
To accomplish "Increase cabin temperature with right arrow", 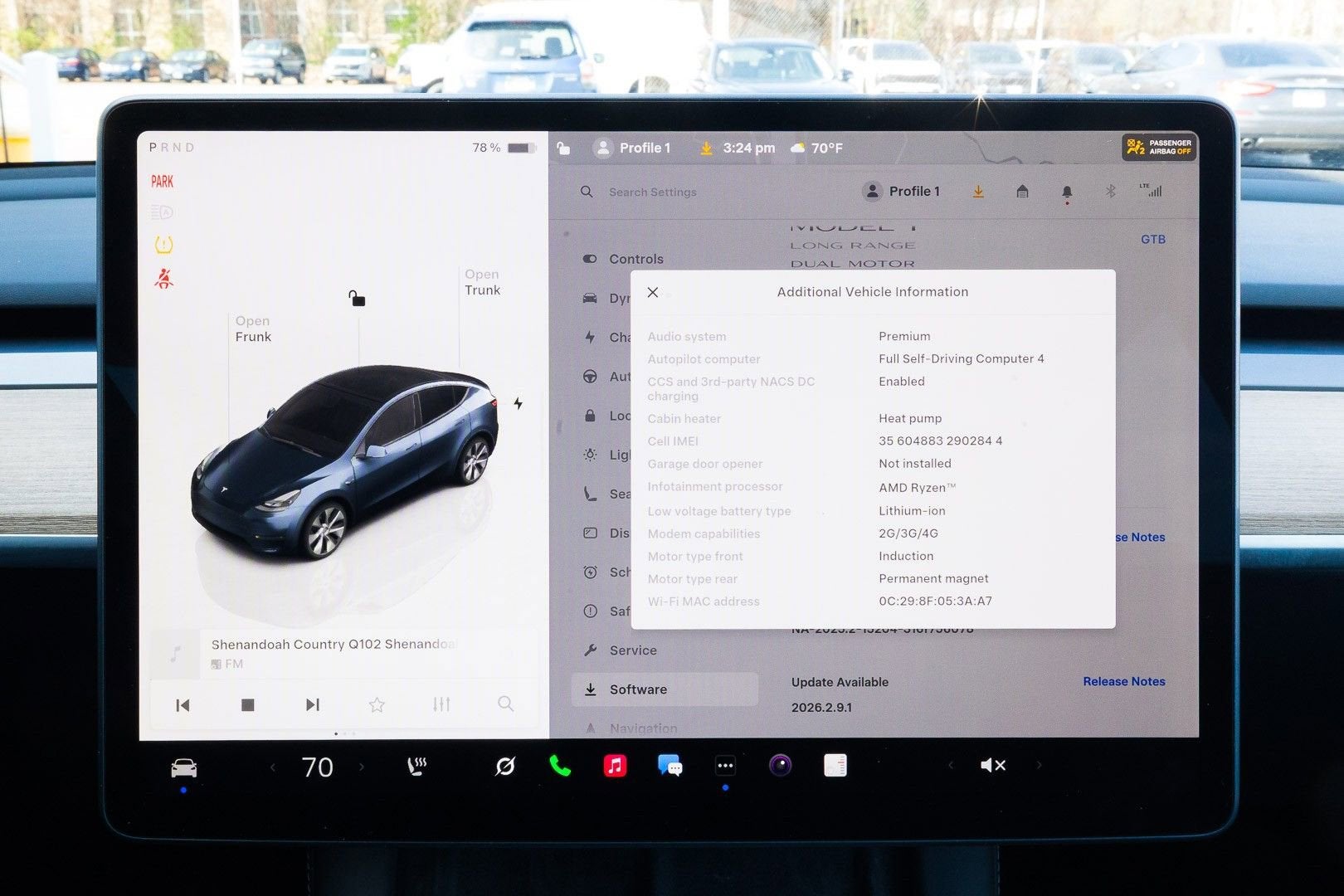I will pos(362,767).
